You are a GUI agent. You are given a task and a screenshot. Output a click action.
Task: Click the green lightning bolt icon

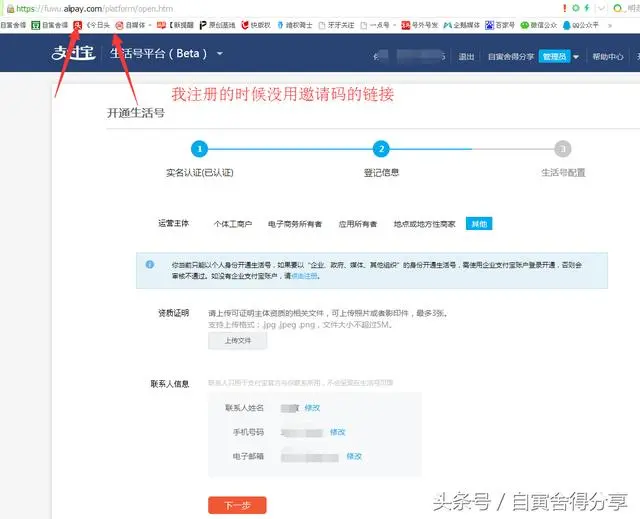[x=587, y=8]
